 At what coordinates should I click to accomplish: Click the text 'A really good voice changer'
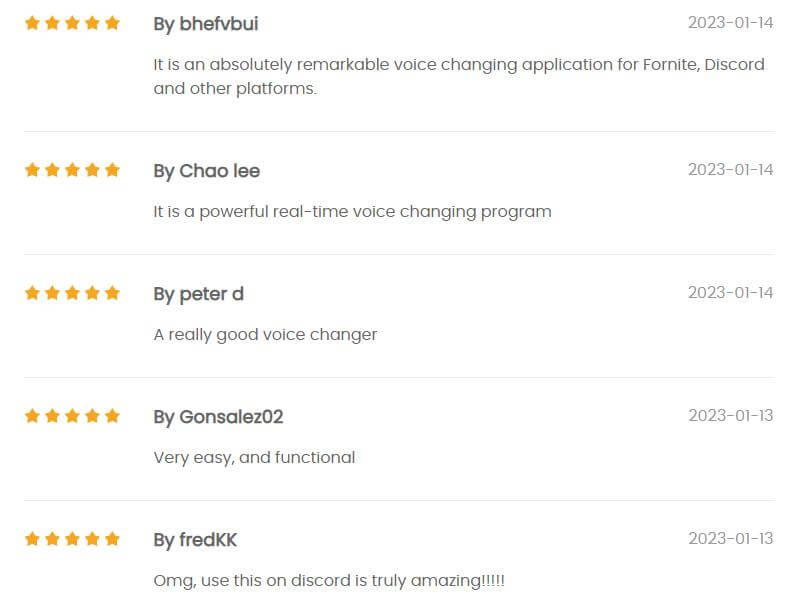pyautogui.click(x=265, y=335)
